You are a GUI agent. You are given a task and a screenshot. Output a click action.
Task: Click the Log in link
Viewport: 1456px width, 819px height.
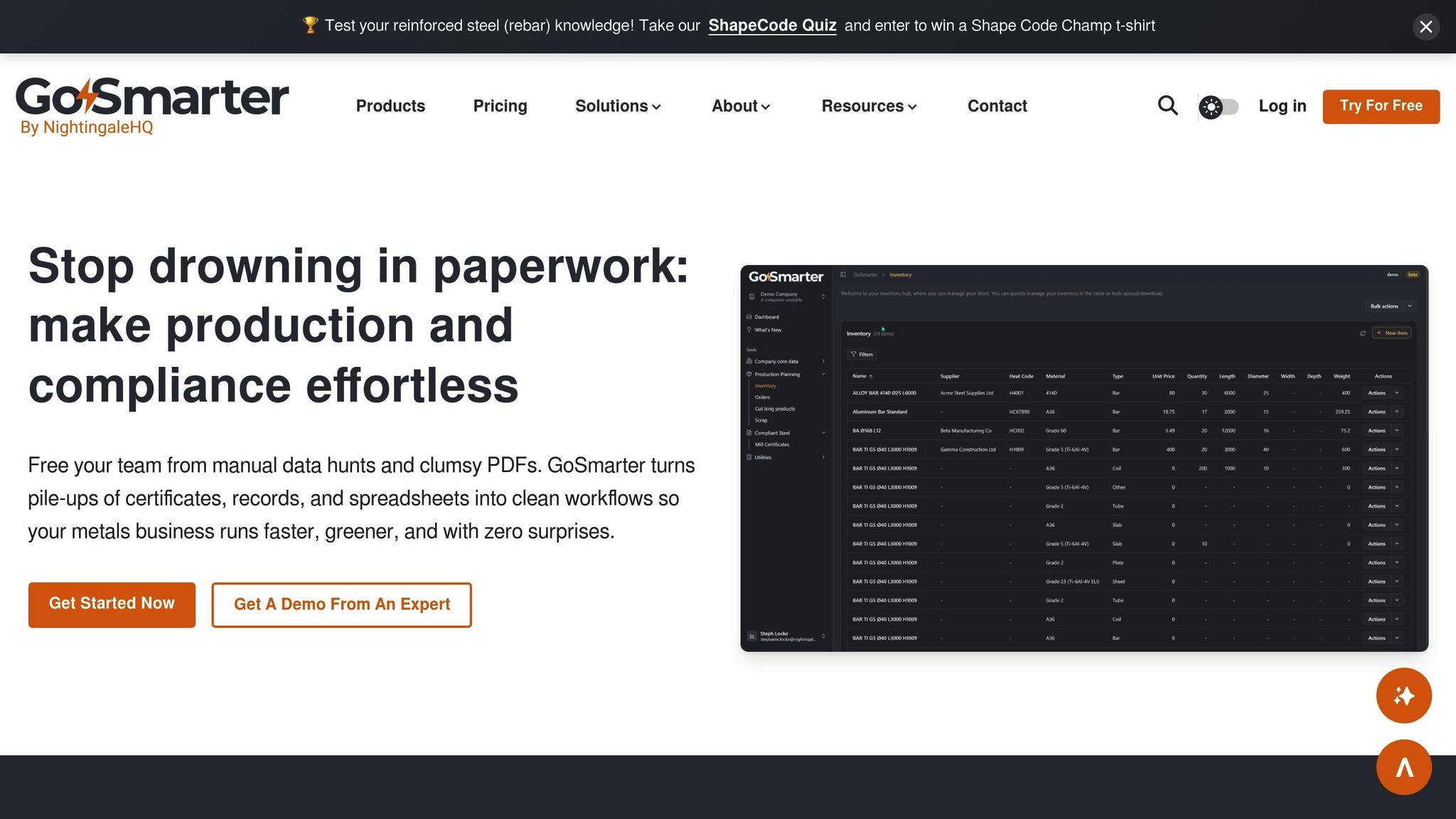click(x=1282, y=106)
